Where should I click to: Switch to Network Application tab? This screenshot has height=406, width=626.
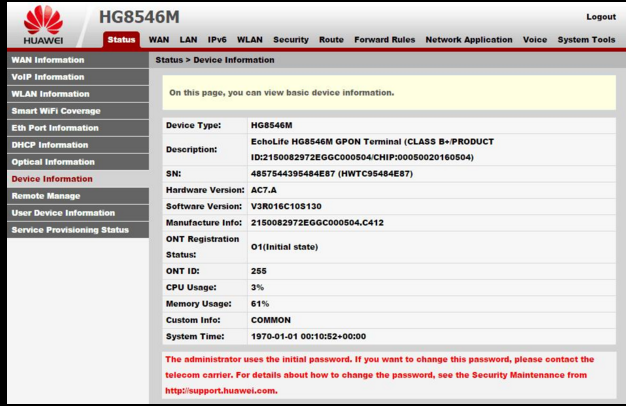[x=469, y=40]
